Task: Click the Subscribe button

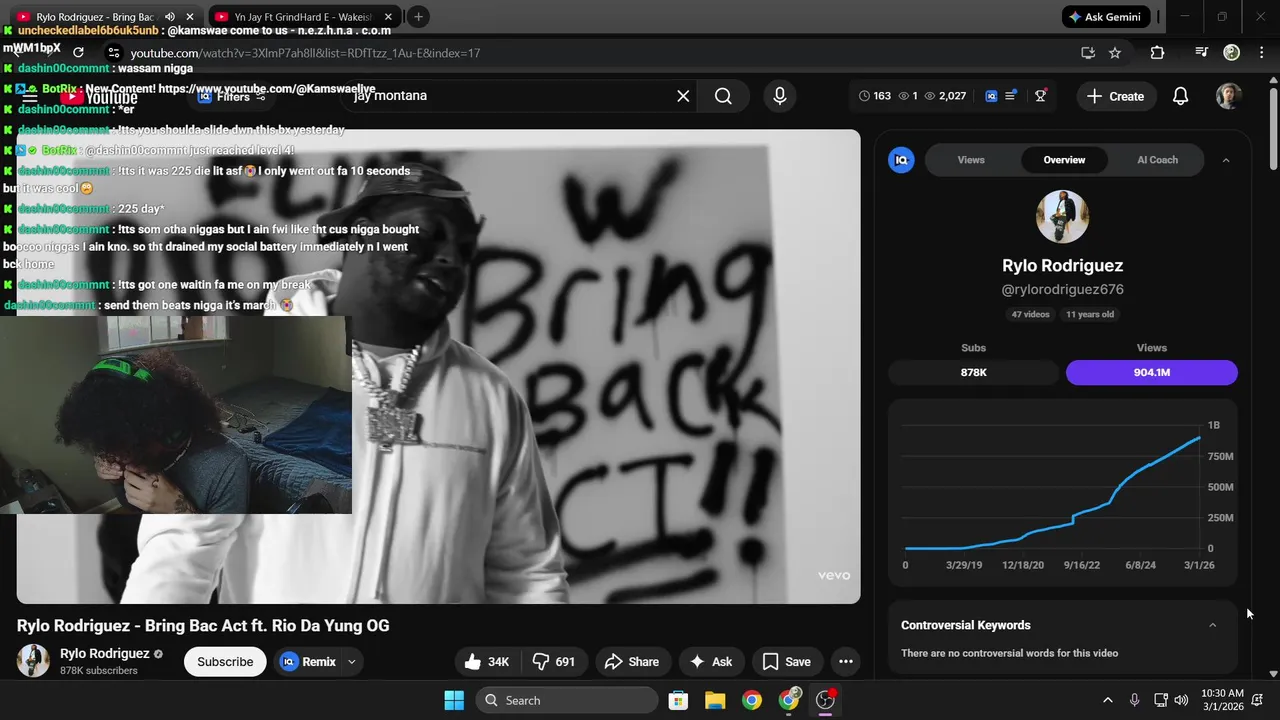Action: 225,661
